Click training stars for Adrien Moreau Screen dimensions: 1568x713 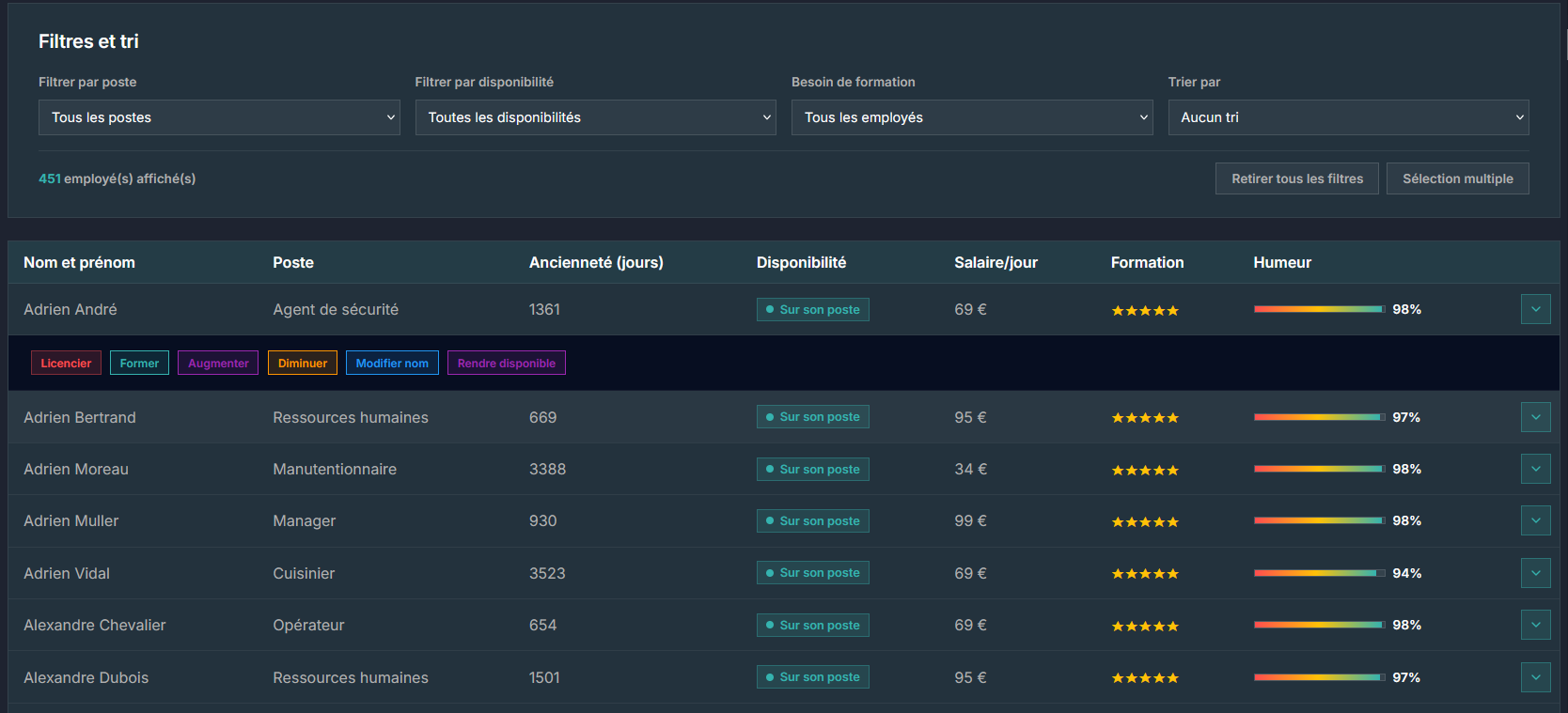tap(1145, 470)
